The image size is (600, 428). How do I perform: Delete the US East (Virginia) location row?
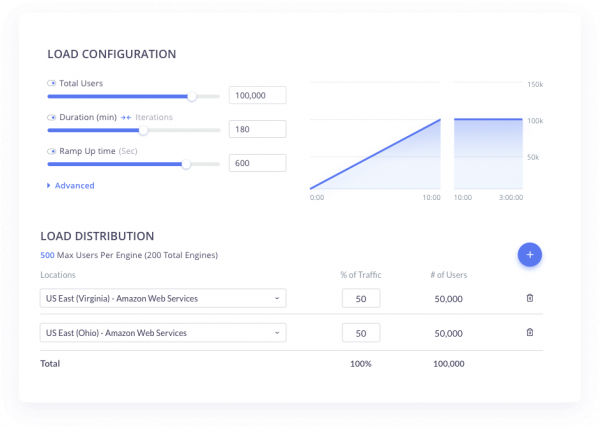(x=530, y=298)
